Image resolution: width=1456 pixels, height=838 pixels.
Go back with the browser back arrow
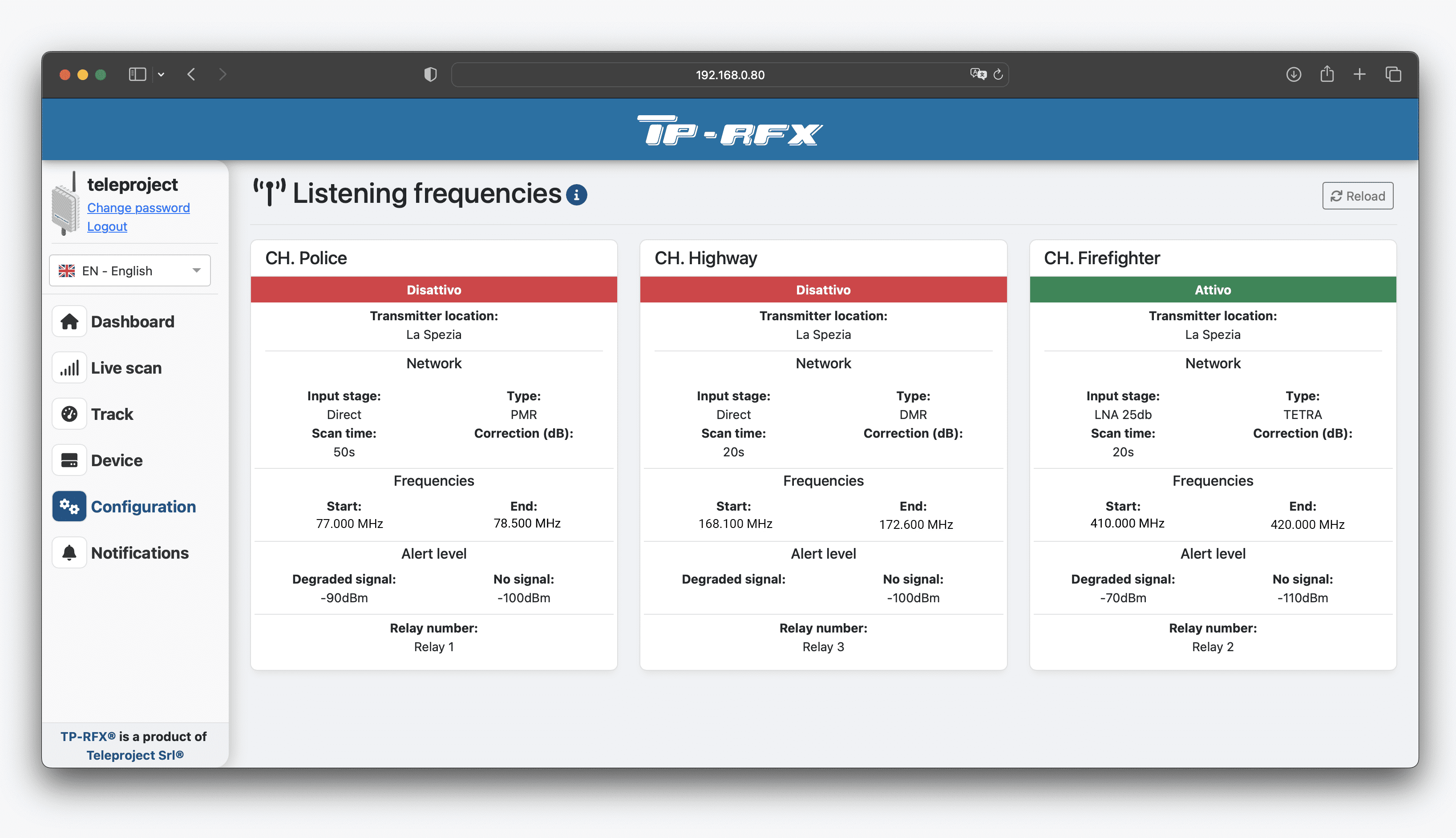[x=192, y=74]
